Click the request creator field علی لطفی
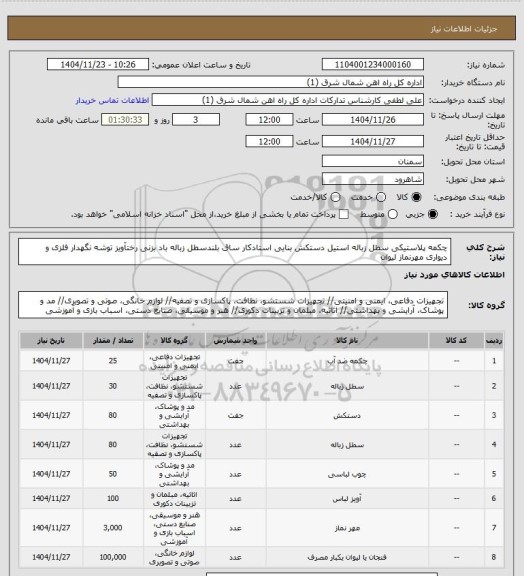524x576 pixels. tap(288, 100)
